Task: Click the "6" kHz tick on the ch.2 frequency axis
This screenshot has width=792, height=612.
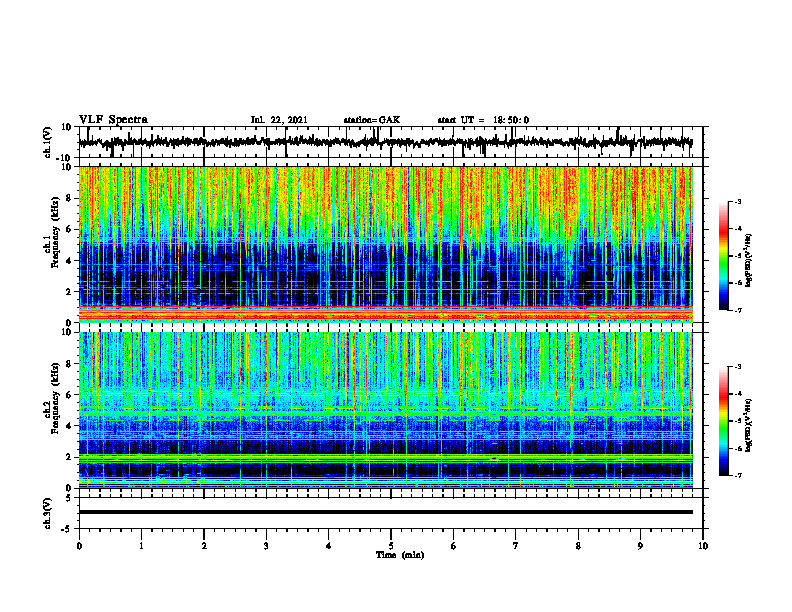Action: 70,395
